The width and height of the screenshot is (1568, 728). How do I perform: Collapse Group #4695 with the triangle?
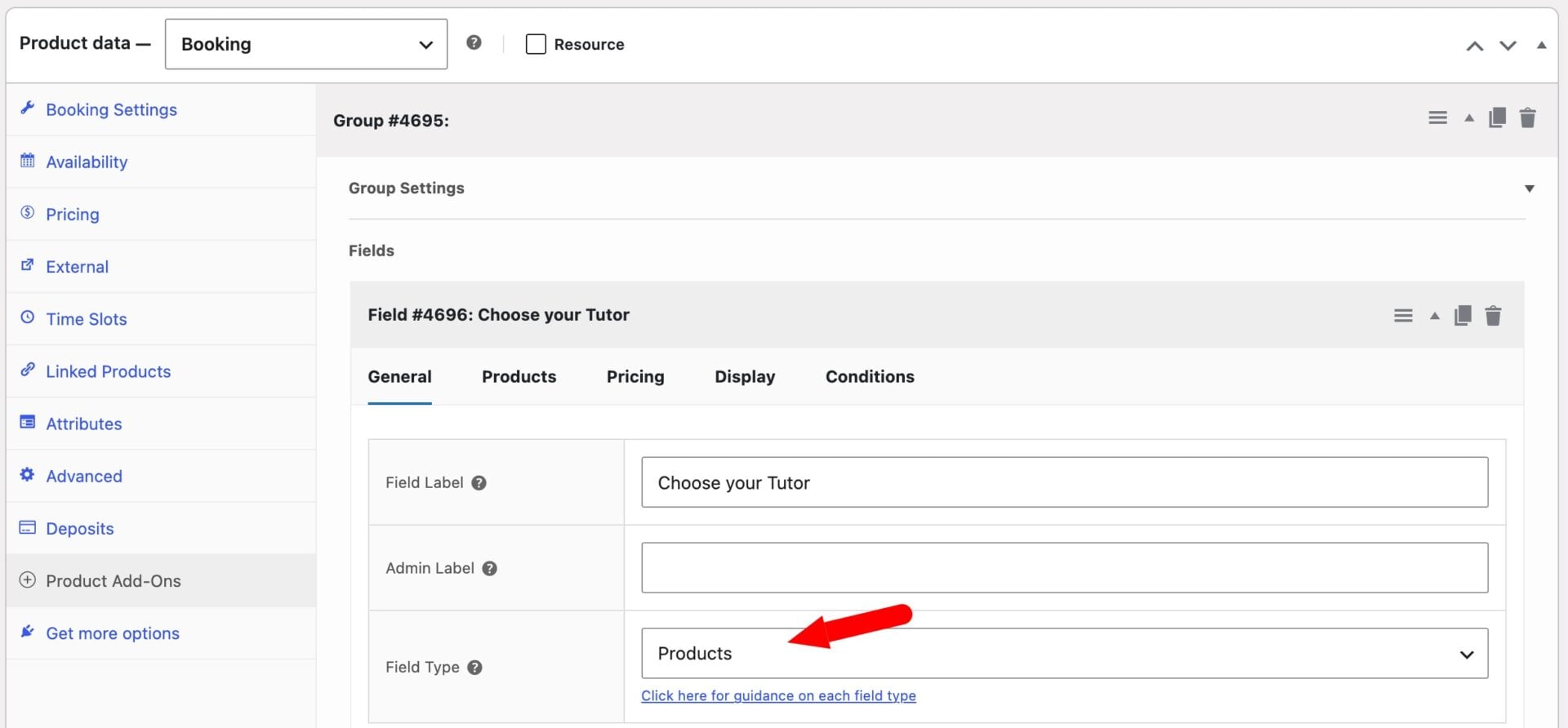pos(1469,118)
